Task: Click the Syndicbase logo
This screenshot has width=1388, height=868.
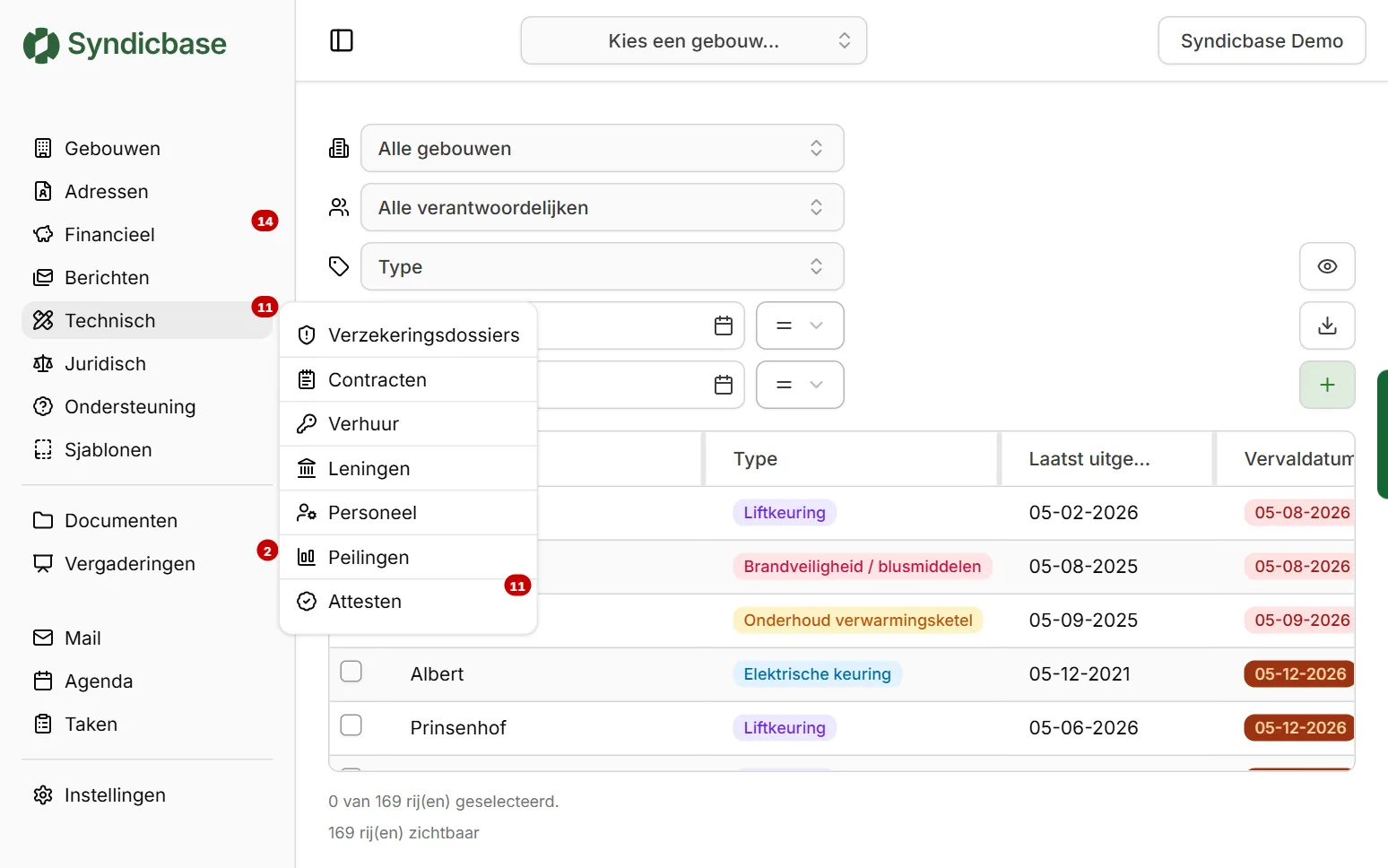Action: tap(125, 44)
